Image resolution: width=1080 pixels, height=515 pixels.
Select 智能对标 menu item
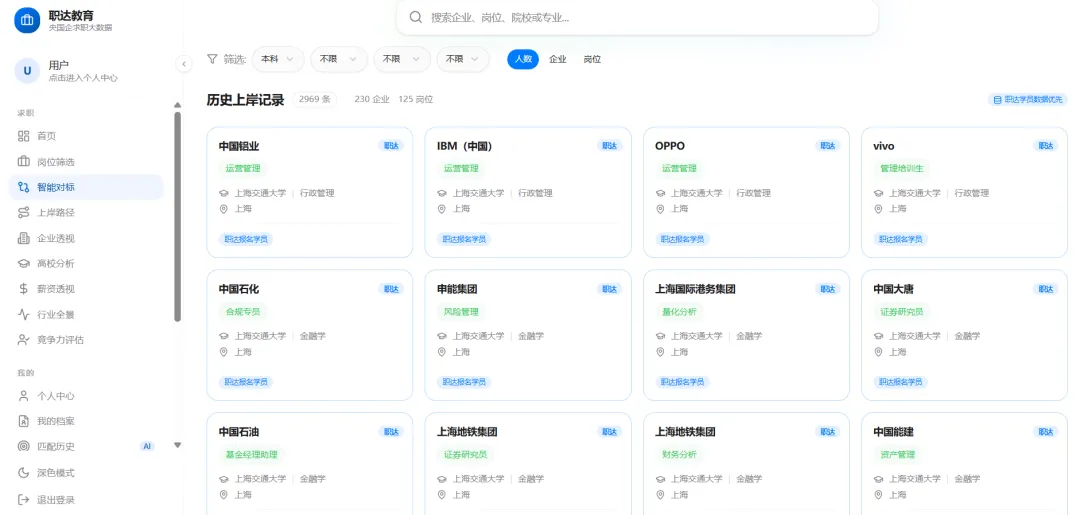86,187
